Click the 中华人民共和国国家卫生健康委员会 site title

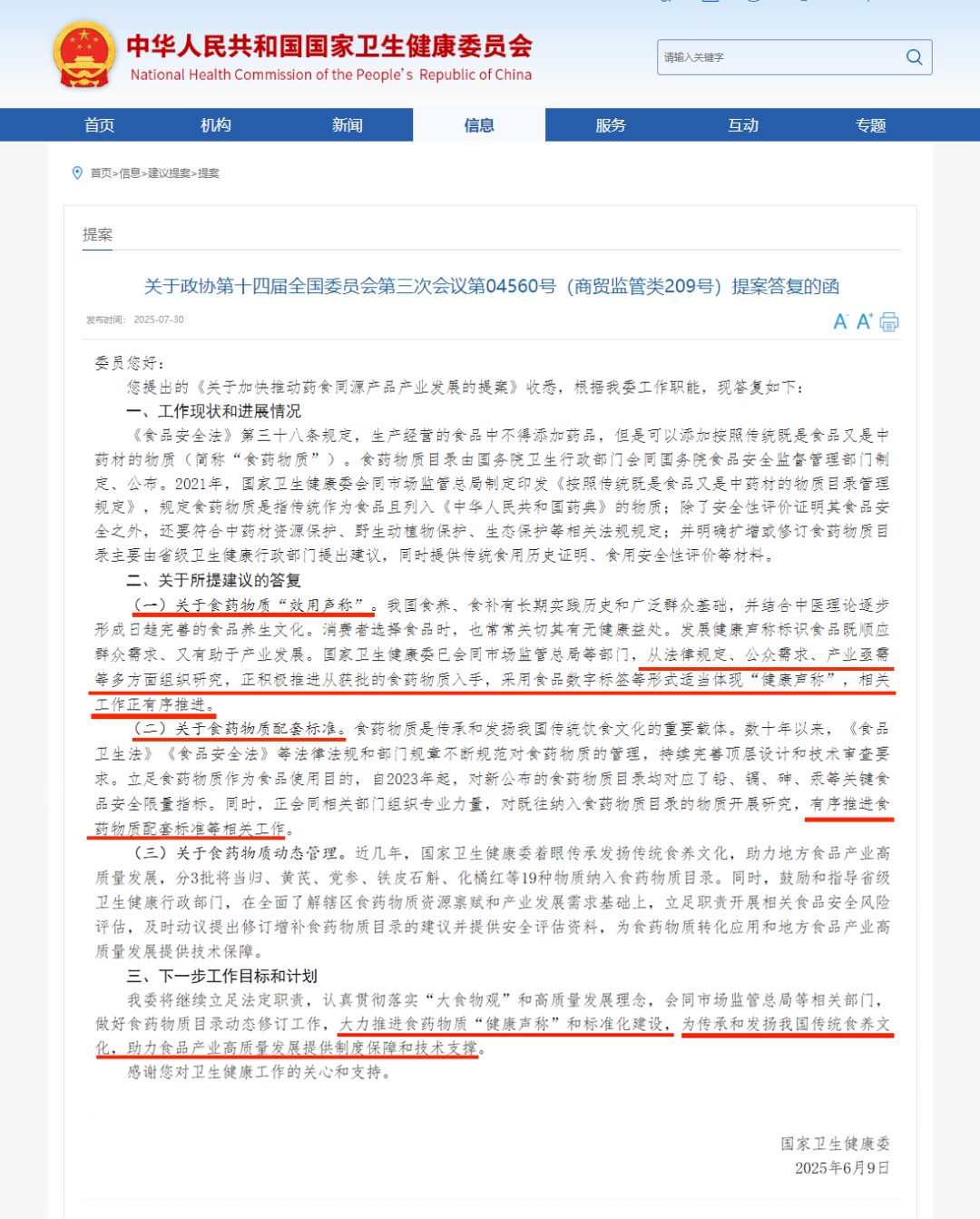point(329,46)
